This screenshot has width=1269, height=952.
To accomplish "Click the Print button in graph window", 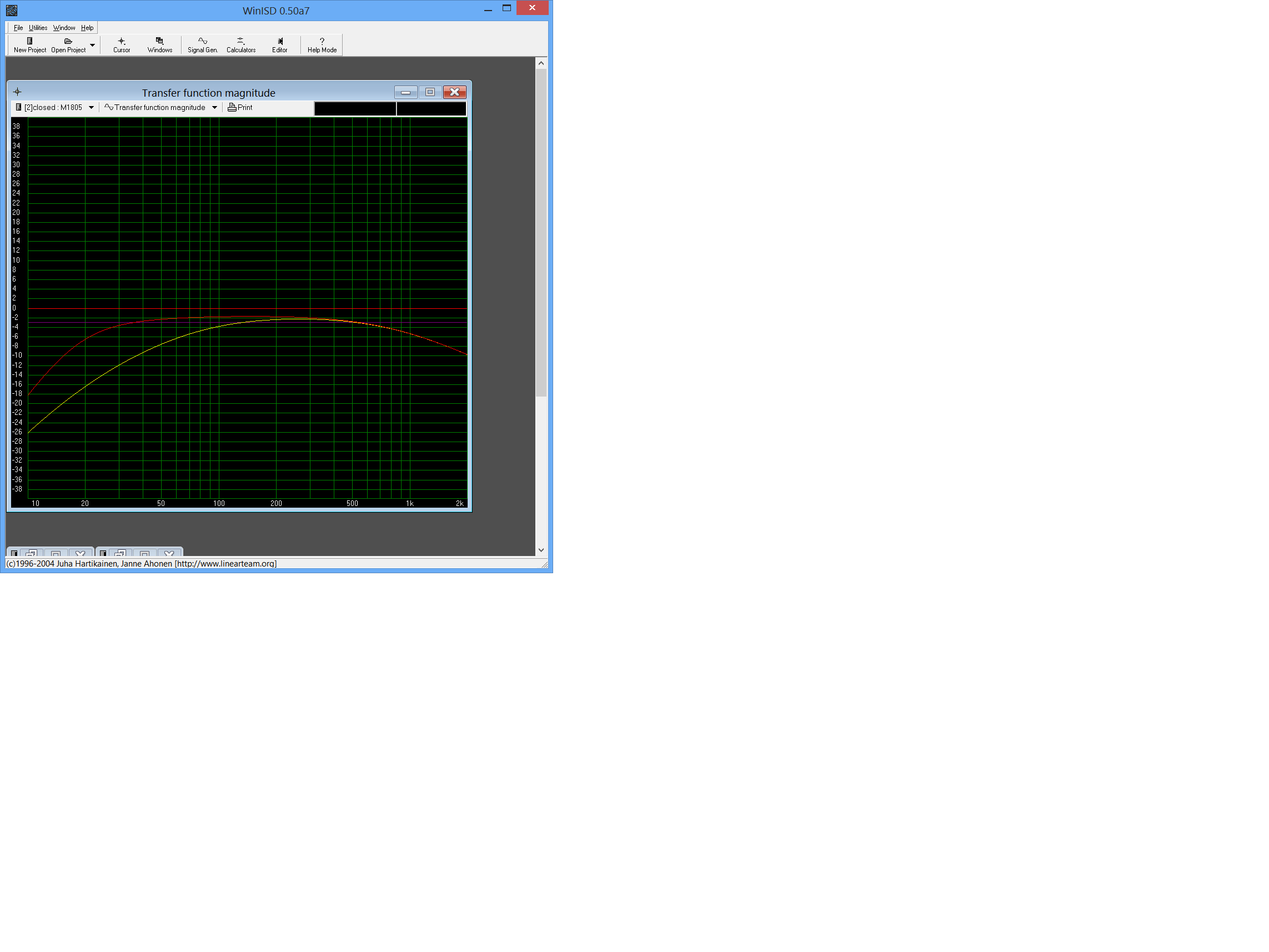I will click(x=240, y=107).
